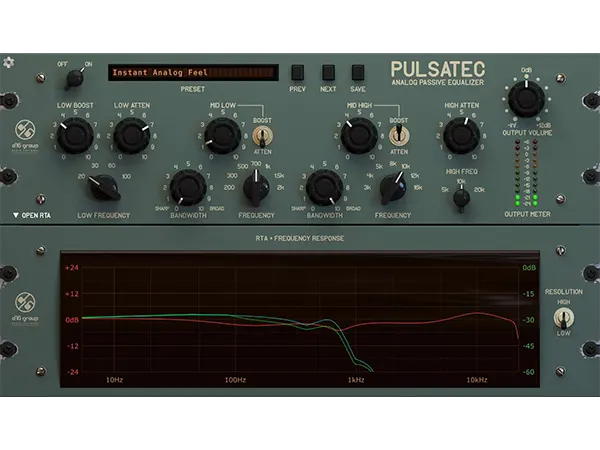This screenshot has width=600, height=450.
Task: Click the HIGH ATTEN knob
Action: pyautogui.click(x=461, y=136)
